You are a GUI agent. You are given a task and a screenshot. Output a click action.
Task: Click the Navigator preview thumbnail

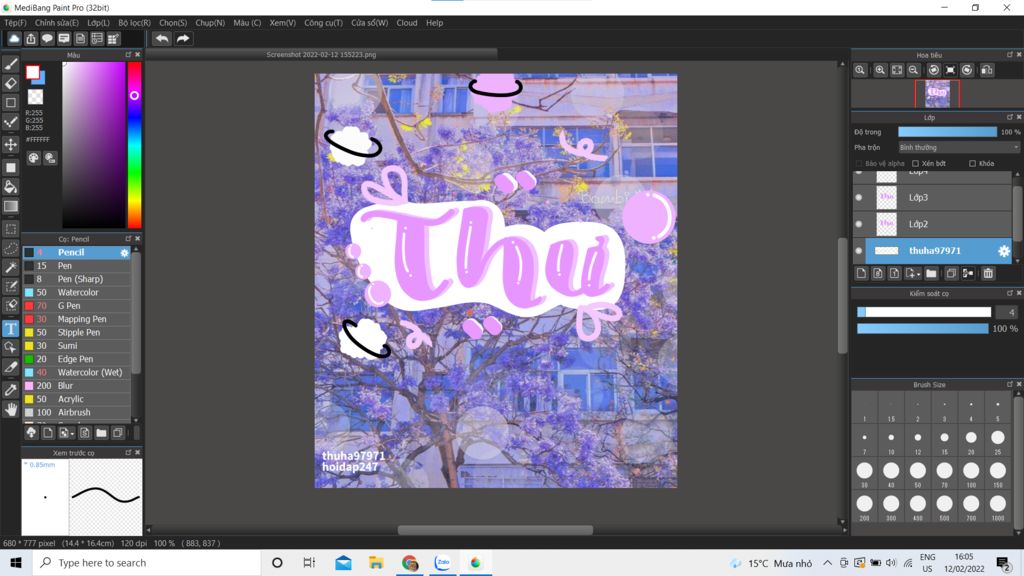pyautogui.click(x=937, y=94)
